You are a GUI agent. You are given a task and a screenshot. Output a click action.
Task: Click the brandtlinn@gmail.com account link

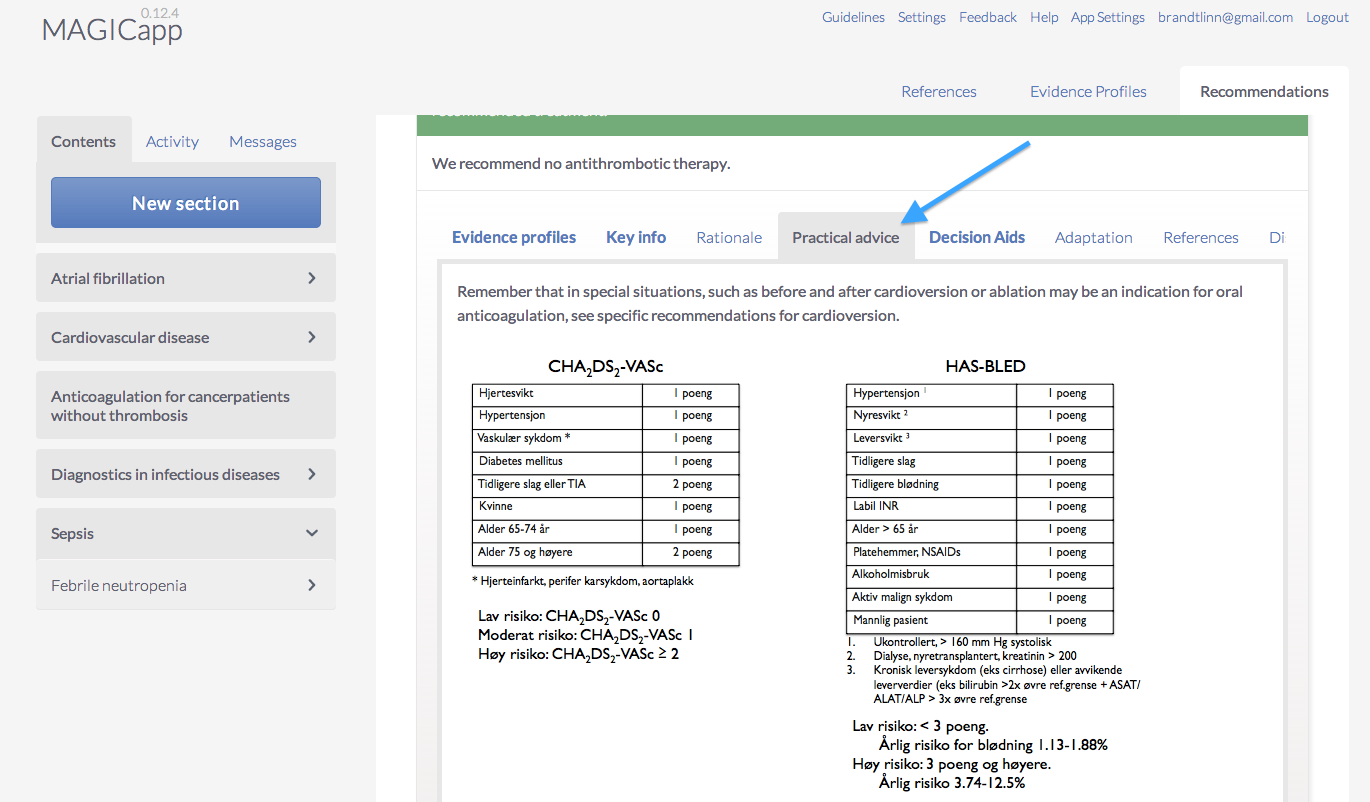tap(1225, 17)
